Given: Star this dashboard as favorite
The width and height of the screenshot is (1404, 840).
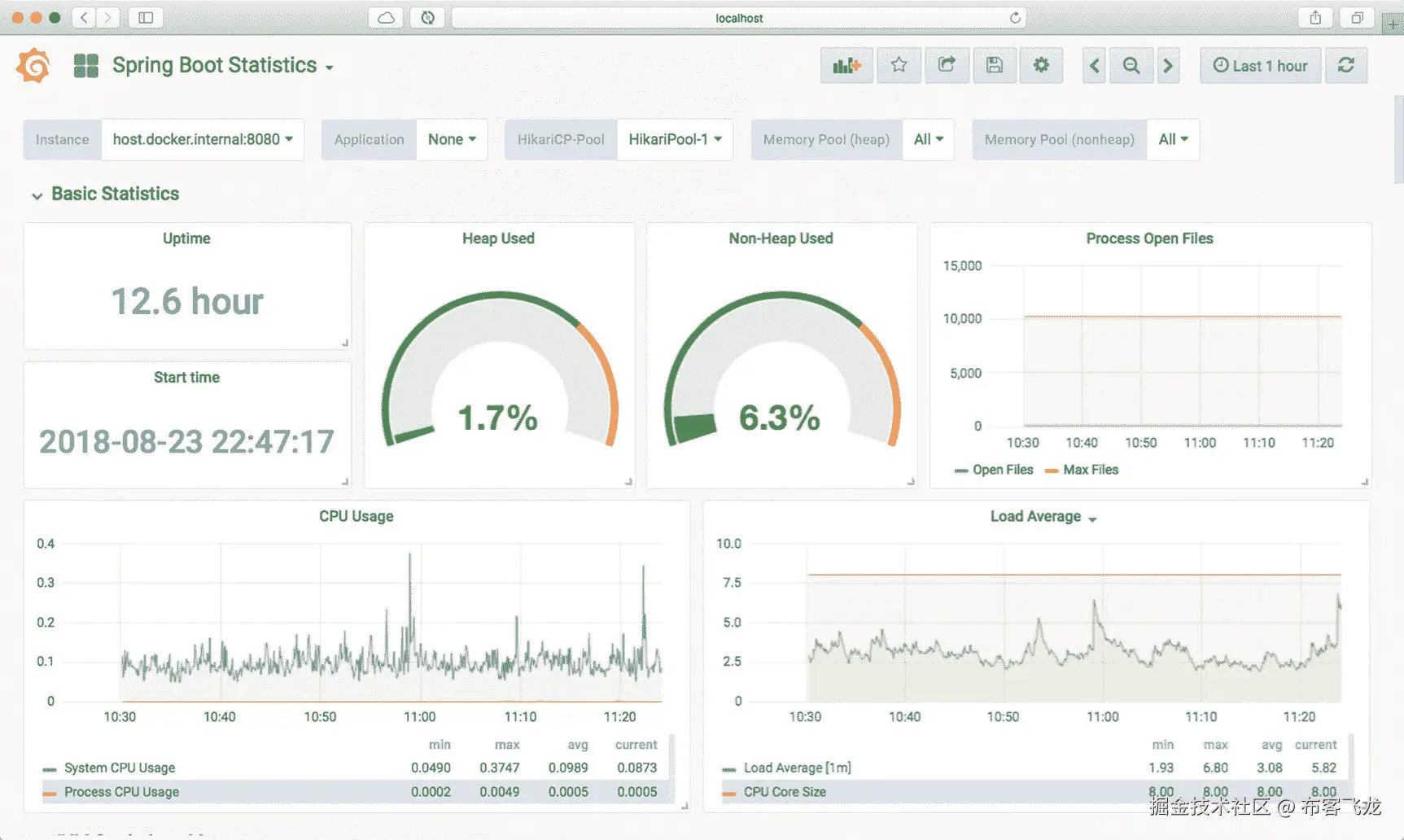Looking at the screenshot, I should click(x=899, y=65).
